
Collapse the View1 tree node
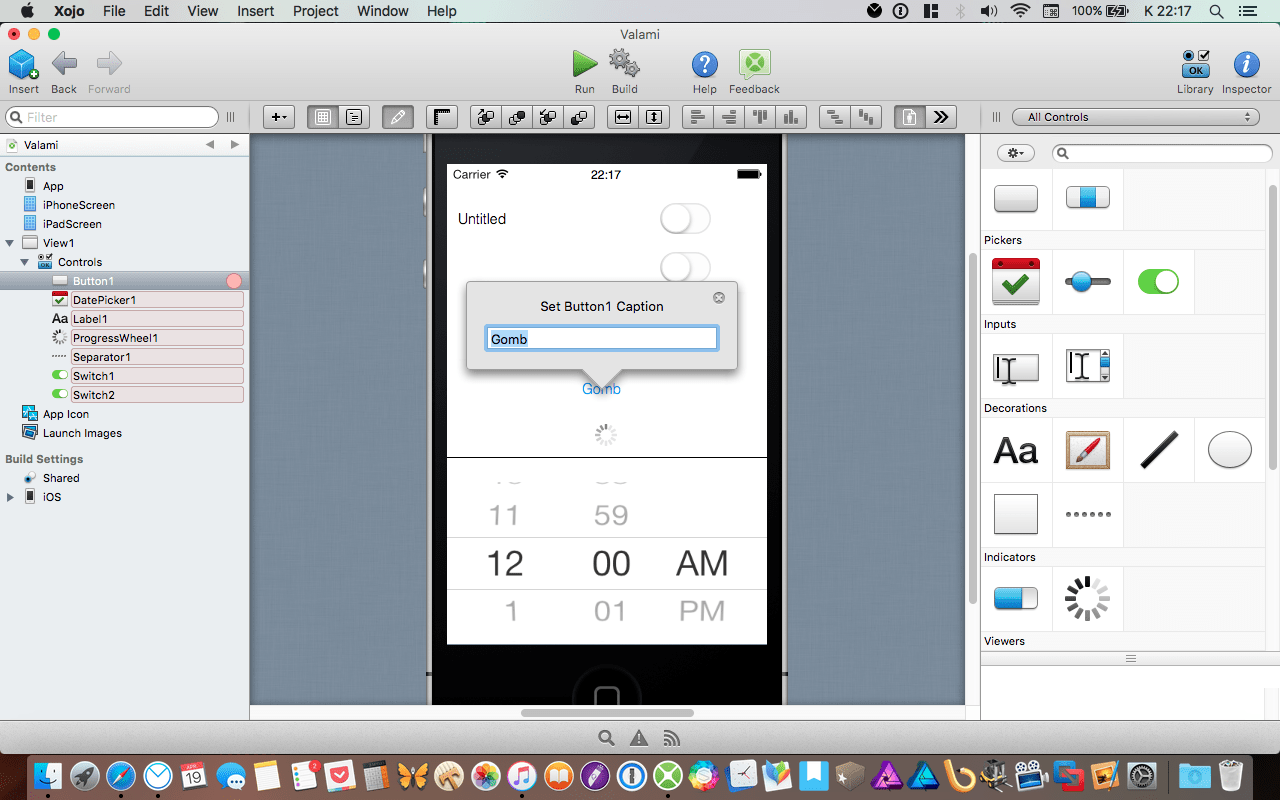[10, 243]
